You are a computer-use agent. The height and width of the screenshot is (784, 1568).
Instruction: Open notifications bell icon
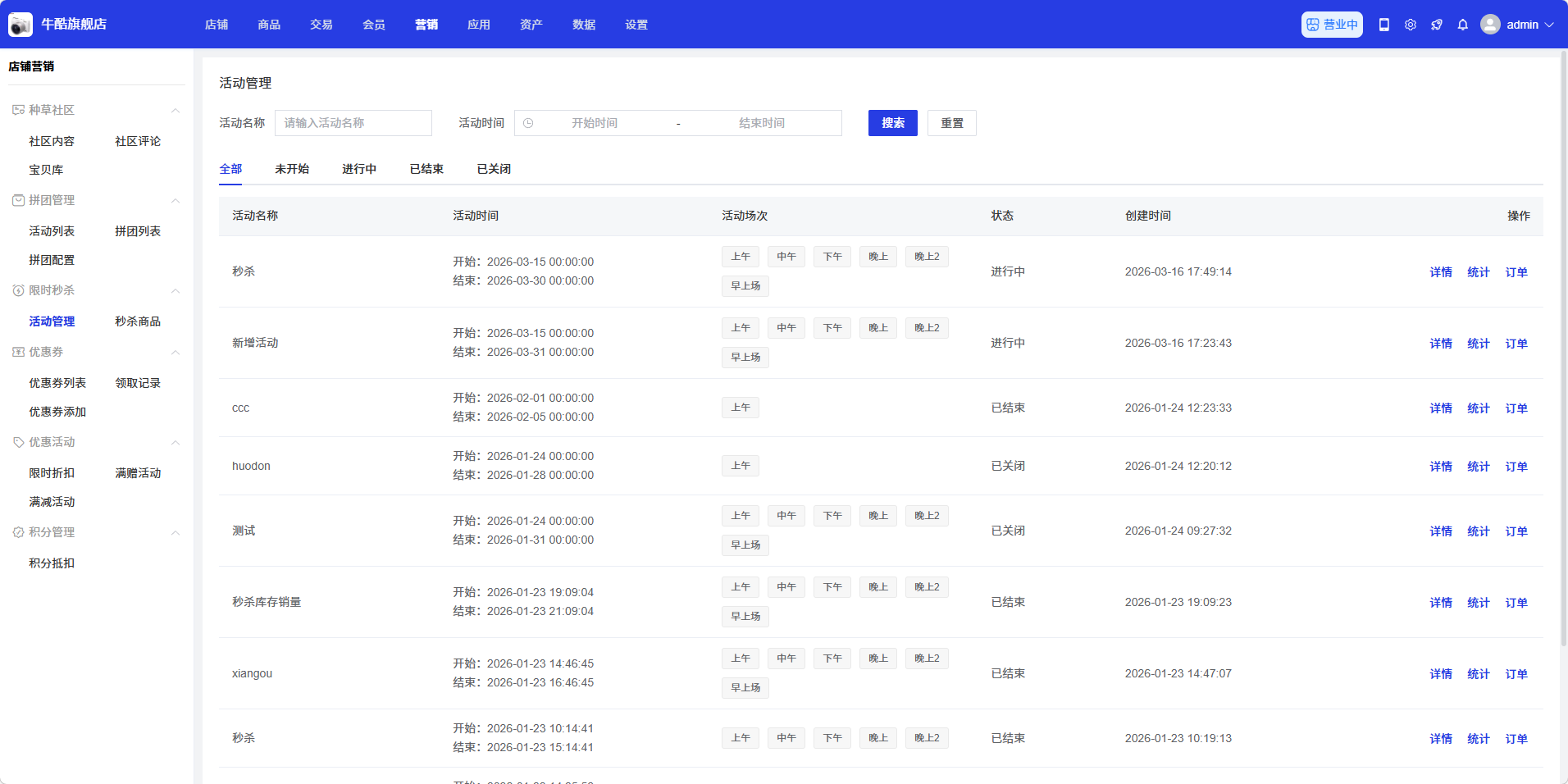1463,25
